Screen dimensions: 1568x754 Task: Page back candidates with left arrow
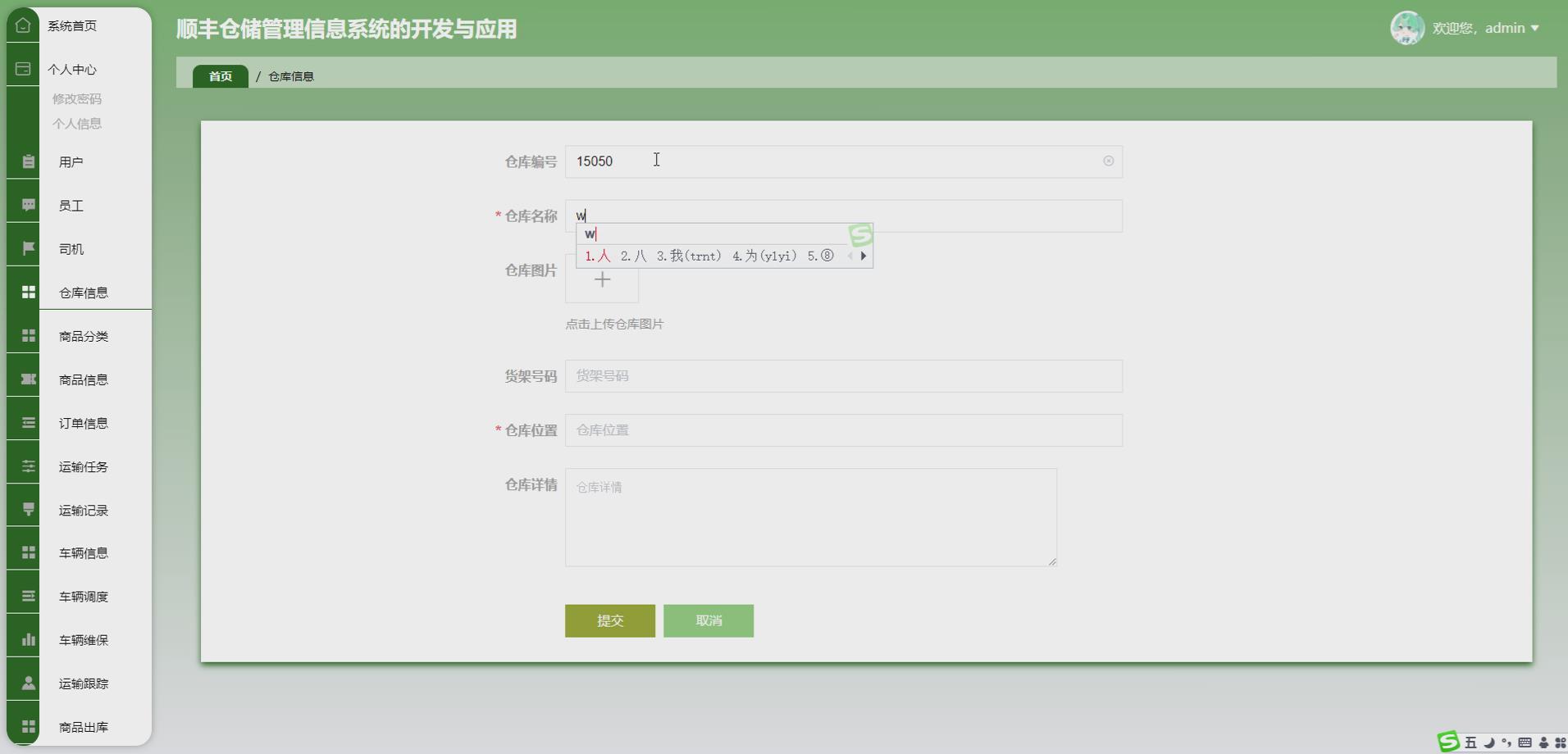coord(850,255)
